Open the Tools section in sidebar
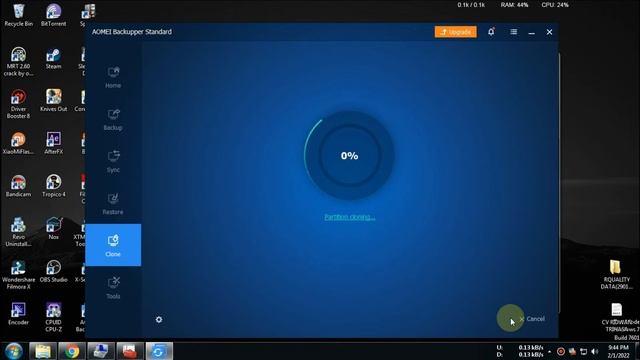Viewport: 640px width, 360px height. tap(113, 288)
